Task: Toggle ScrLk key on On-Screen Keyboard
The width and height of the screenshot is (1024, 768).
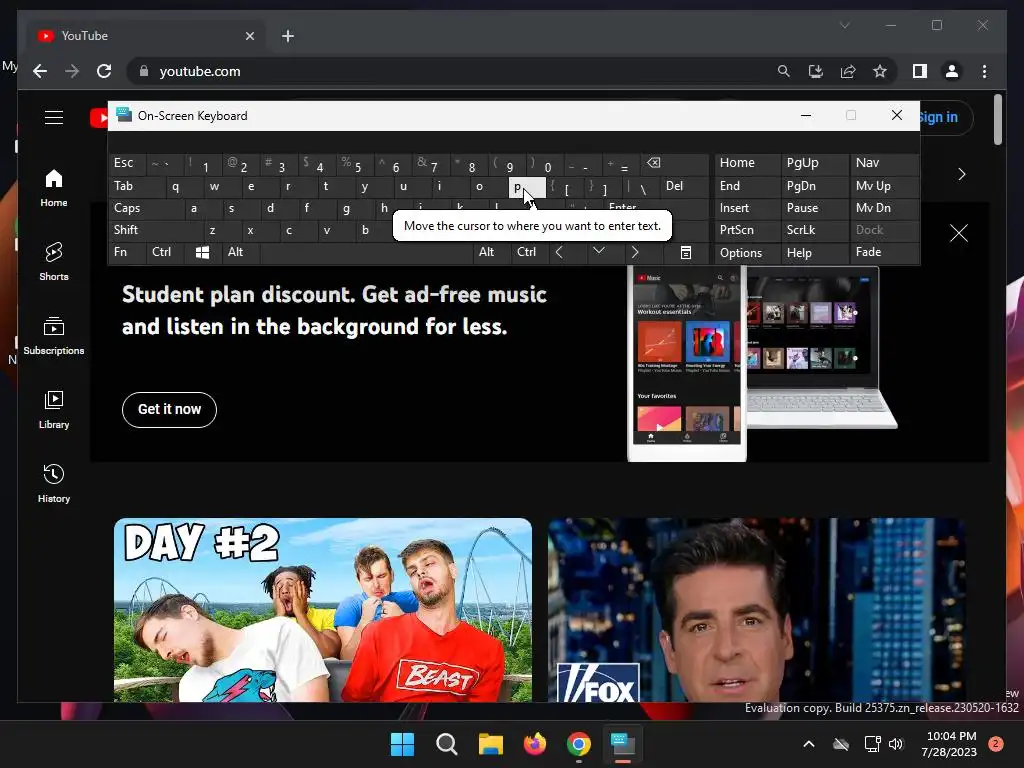Action: pyautogui.click(x=814, y=230)
